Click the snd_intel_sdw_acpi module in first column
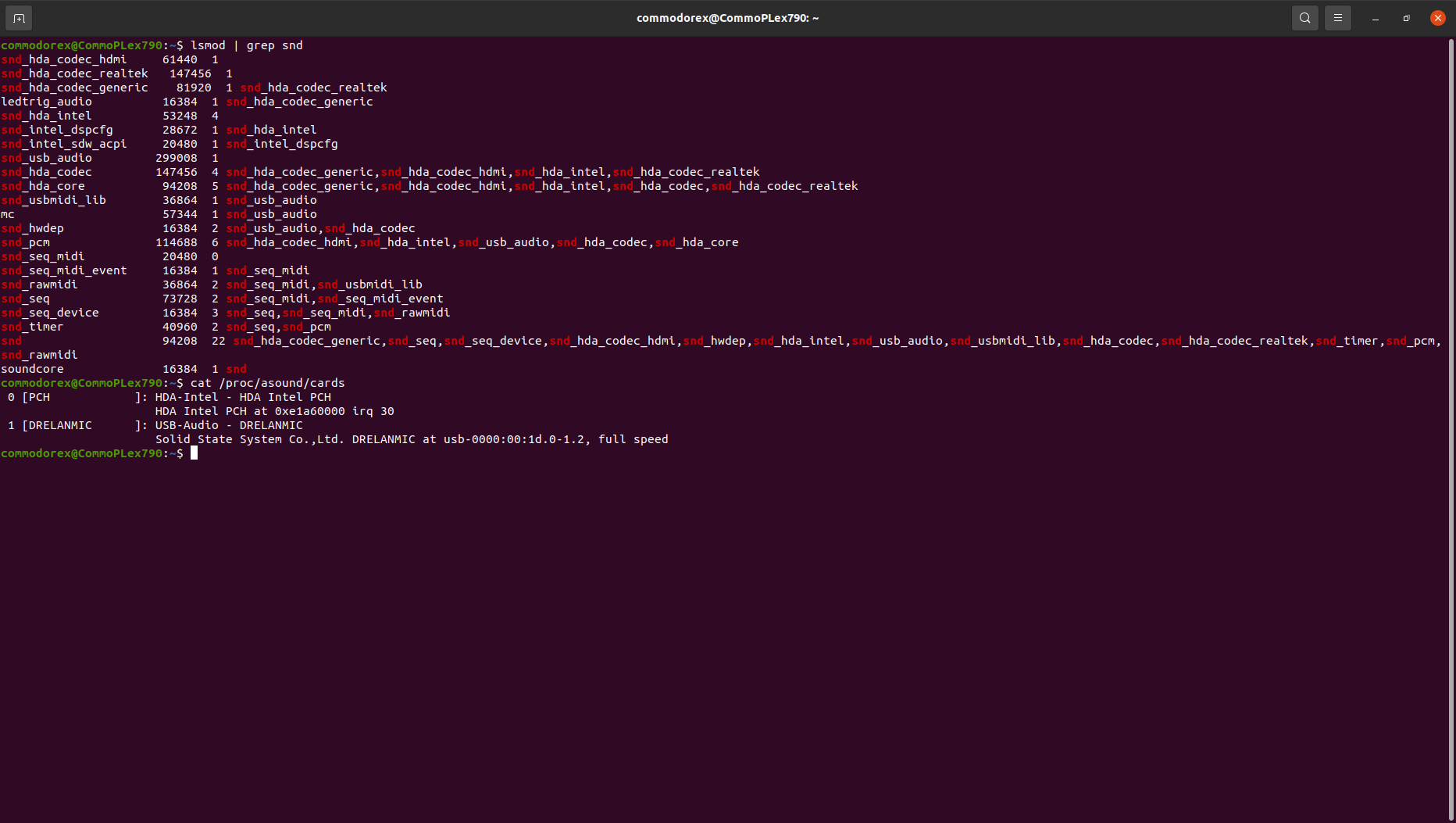 (64, 144)
